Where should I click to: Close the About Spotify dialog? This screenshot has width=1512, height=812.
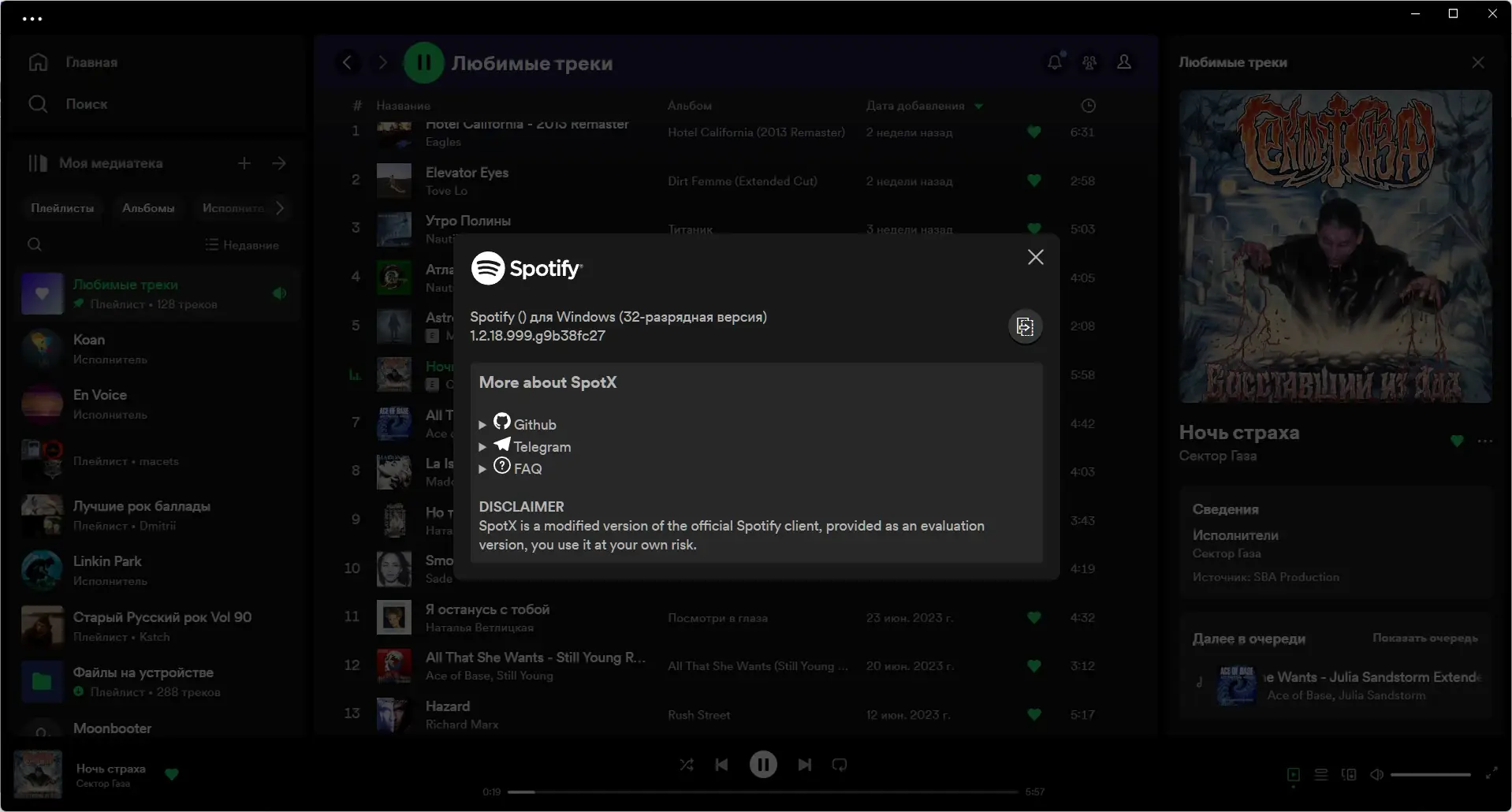(1035, 258)
